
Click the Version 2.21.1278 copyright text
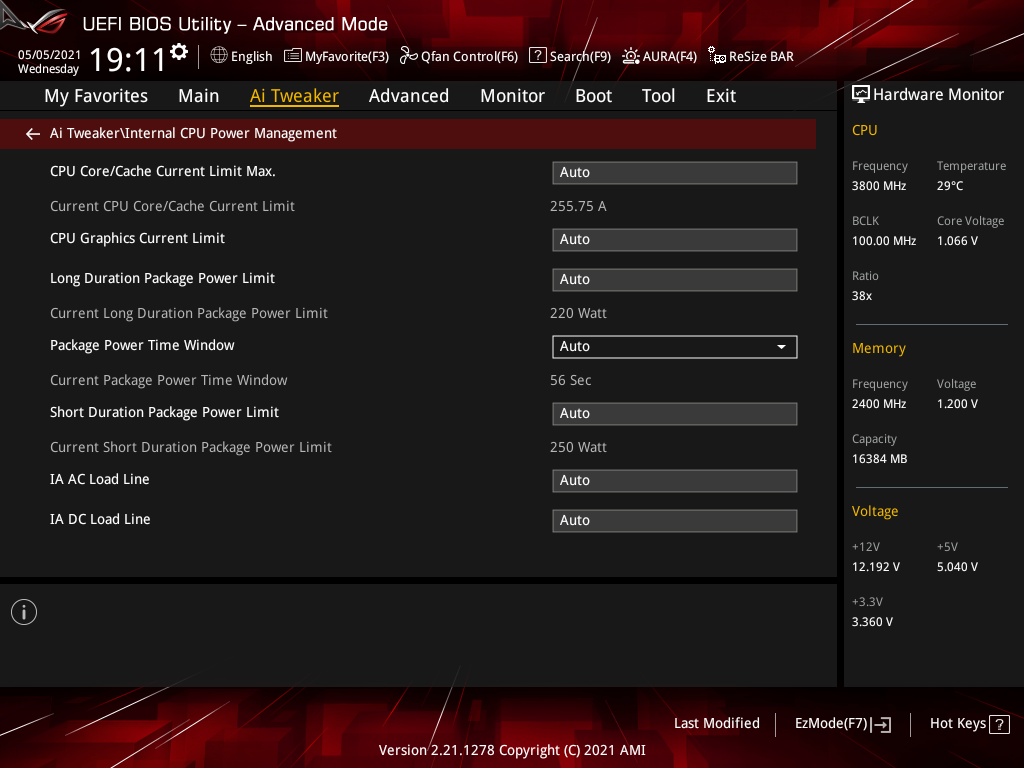[512, 750]
